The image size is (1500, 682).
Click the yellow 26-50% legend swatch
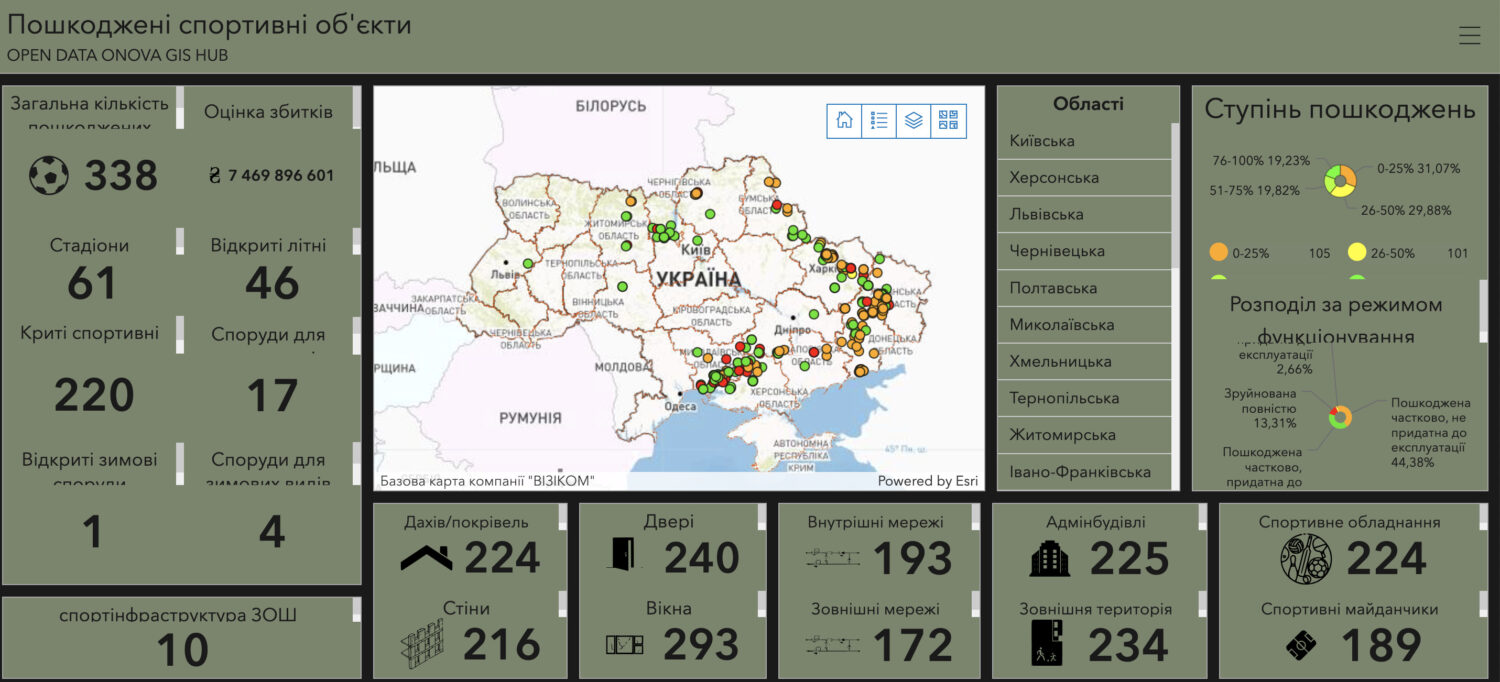(x=1357, y=252)
